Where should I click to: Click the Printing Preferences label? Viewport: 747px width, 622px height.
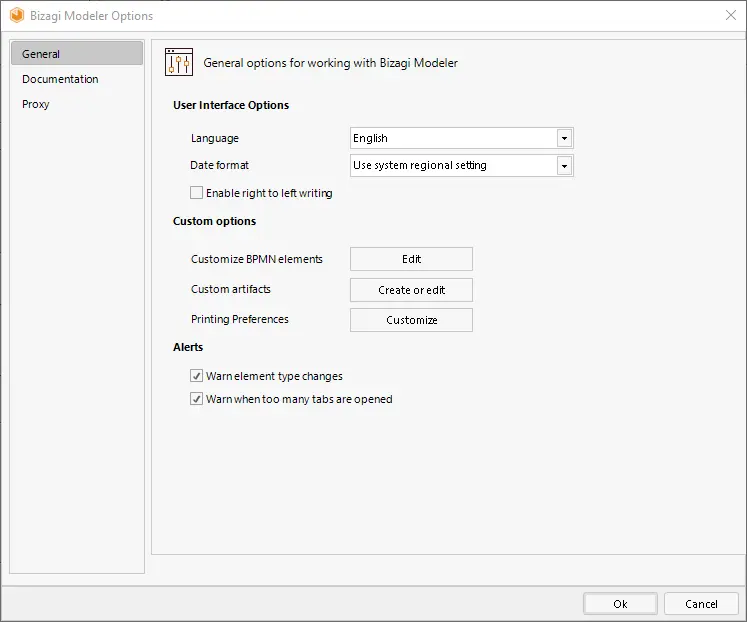point(240,319)
